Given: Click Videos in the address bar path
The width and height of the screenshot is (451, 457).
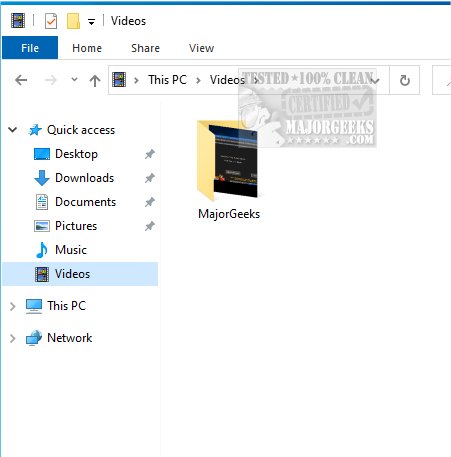Looking at the screenshot, I should (227, 80).
